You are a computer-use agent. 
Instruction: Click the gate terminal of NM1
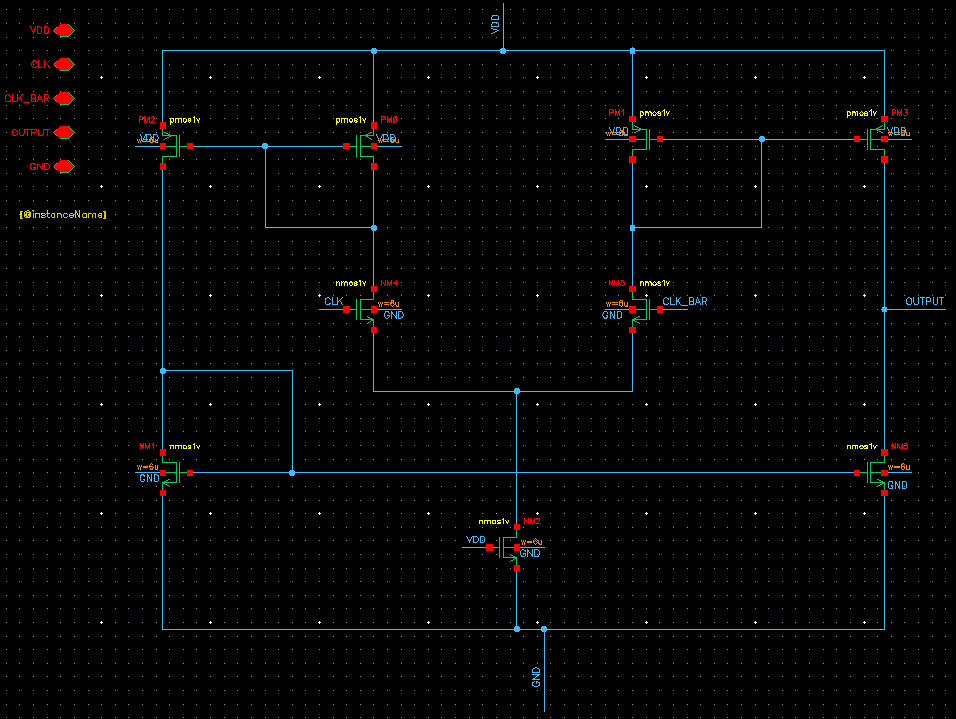(190, 473)
